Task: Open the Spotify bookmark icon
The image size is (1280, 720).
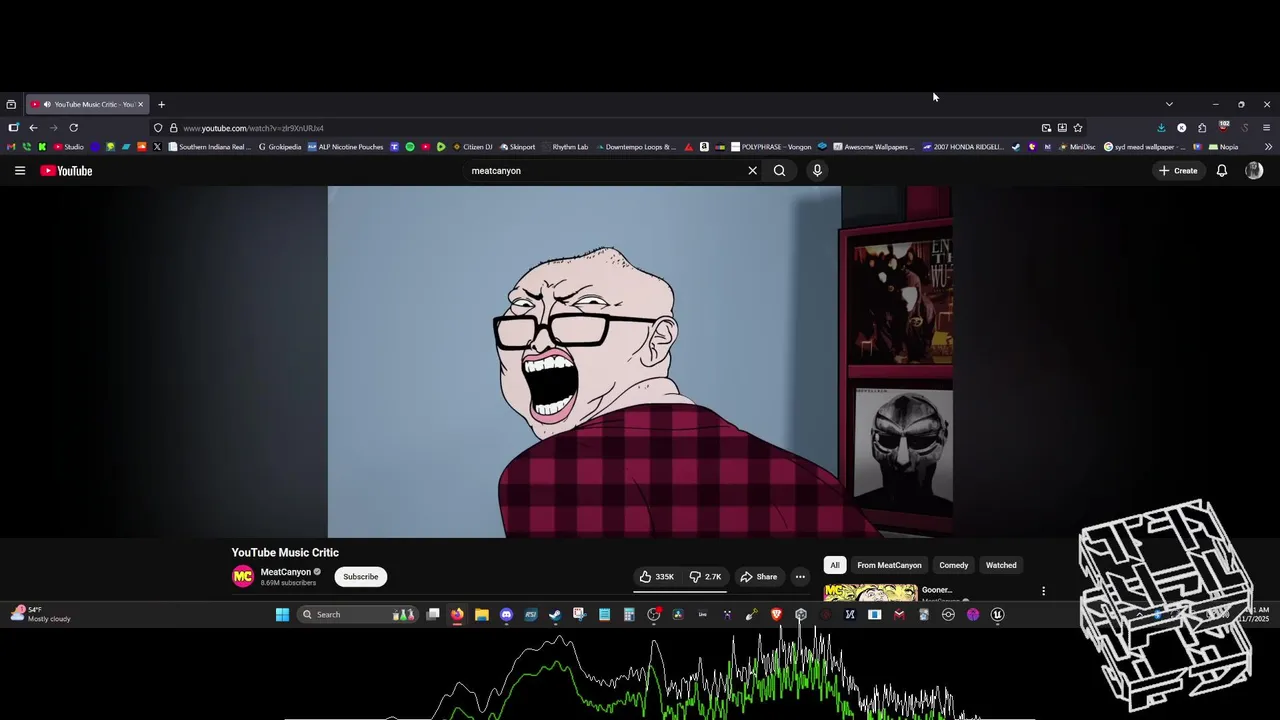Action: [x=410, y=147]
